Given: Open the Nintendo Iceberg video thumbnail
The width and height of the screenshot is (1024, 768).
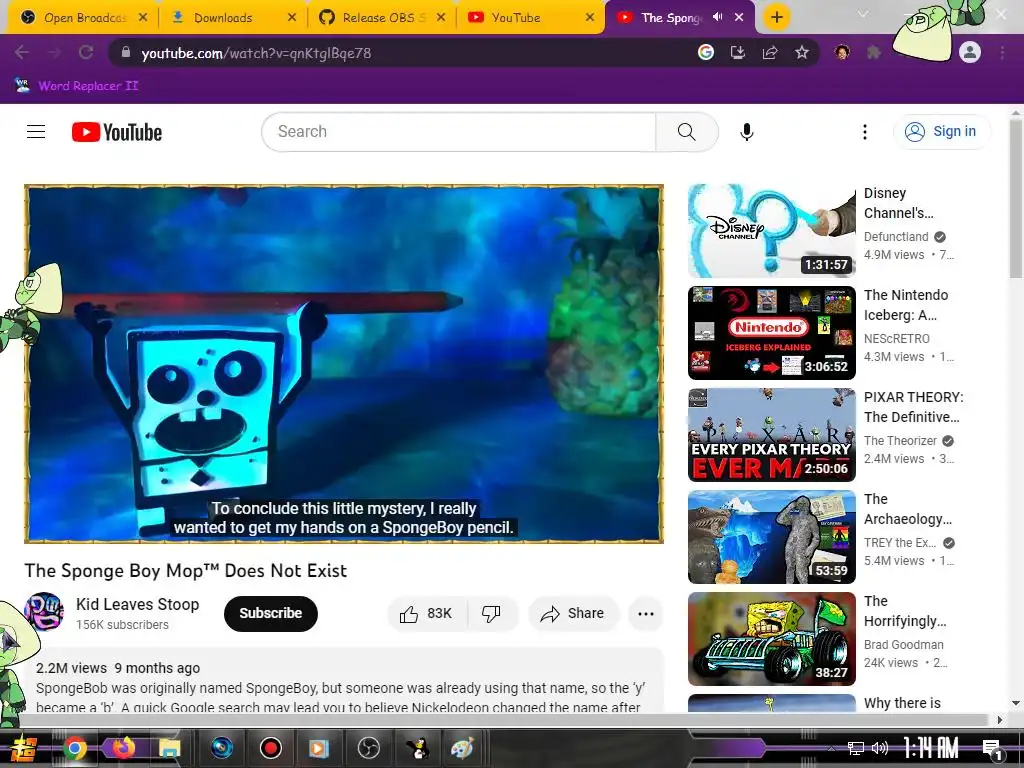Looking at the screenshot, I should pos(771,332).
